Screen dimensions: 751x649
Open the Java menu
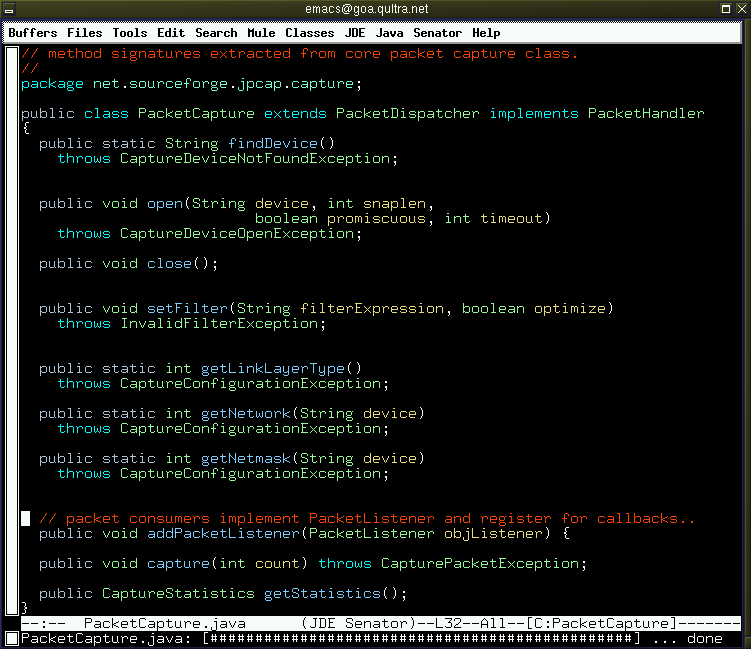coord(389,33)
